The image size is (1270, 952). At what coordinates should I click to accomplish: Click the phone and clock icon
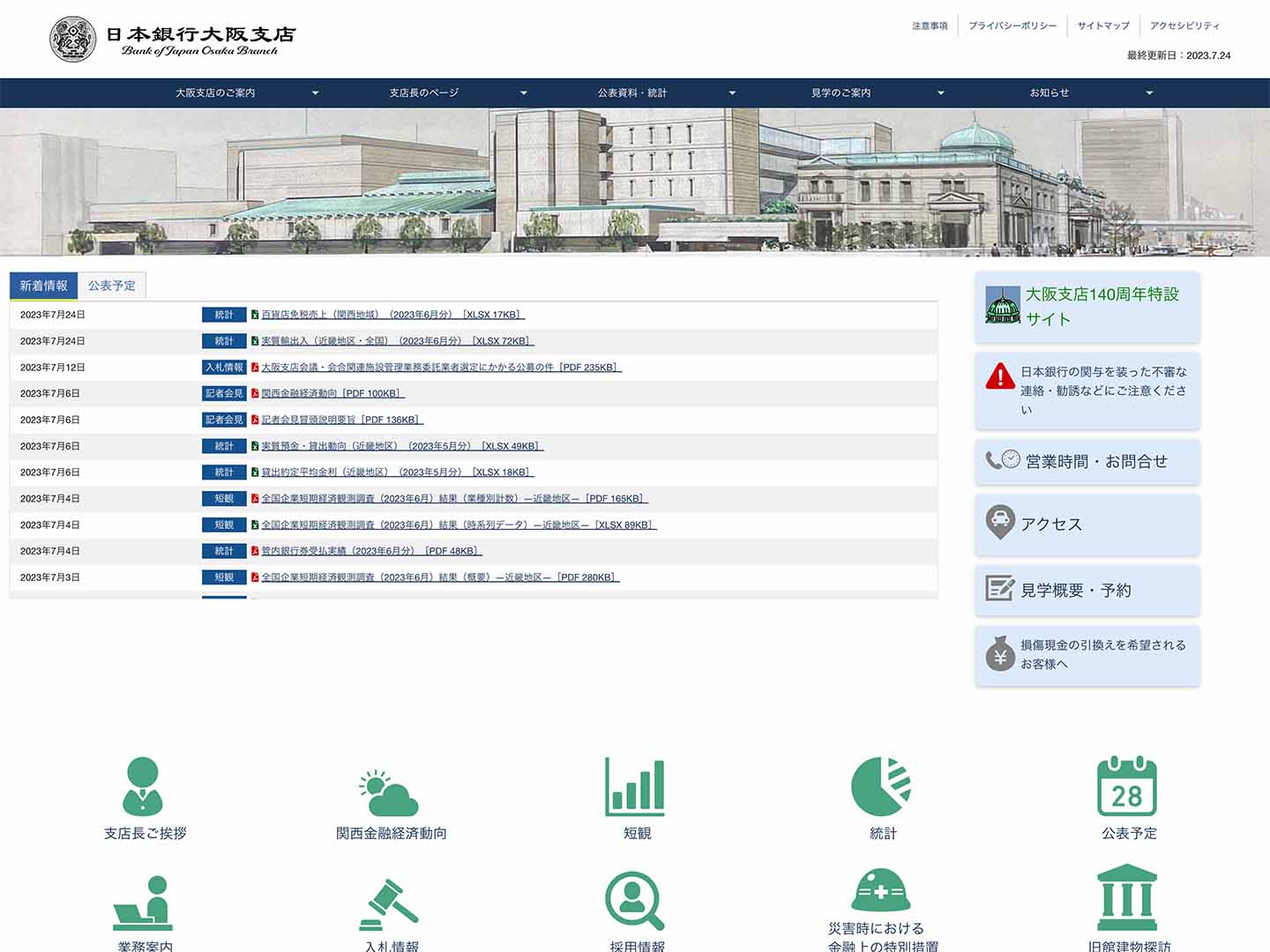(x=1003, y=459)
